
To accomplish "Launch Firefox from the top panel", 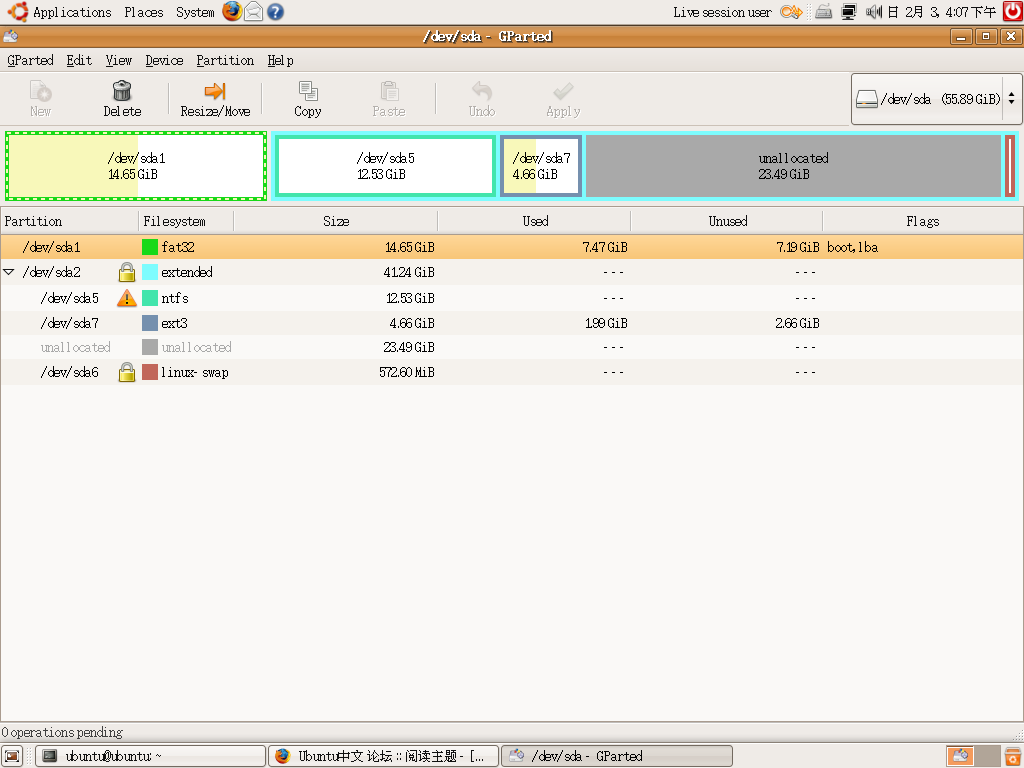I will (232, 11).
